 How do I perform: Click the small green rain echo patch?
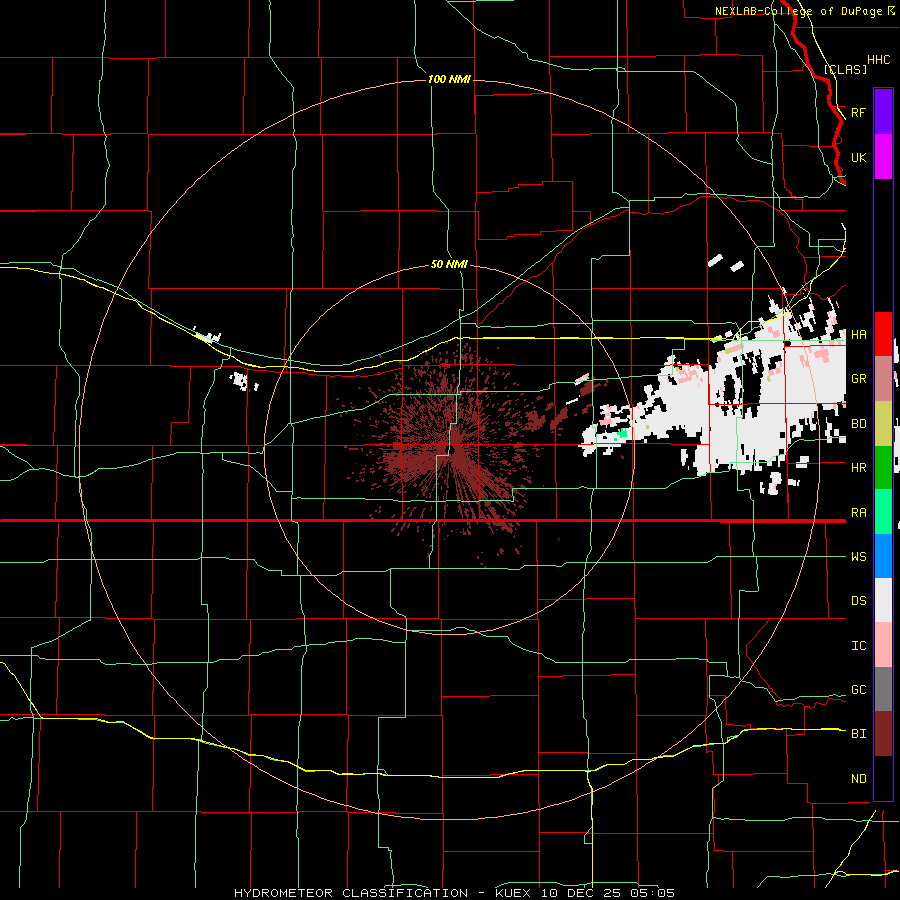(622, 433)
